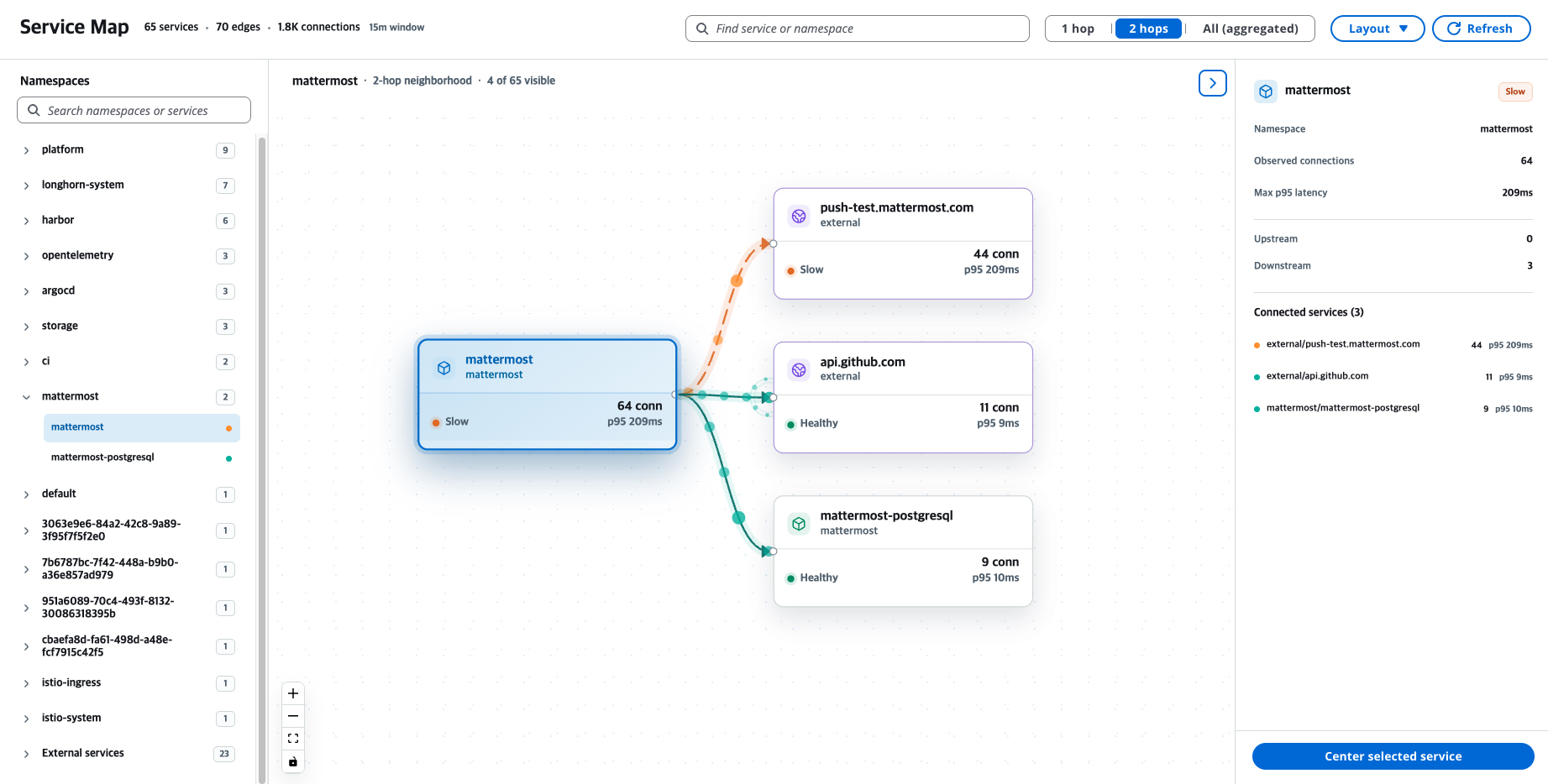Image resolution: width=1548 pixels, height=784 pixels.
Task: Click the fit view icon
Action: click(x=293, y=739)
